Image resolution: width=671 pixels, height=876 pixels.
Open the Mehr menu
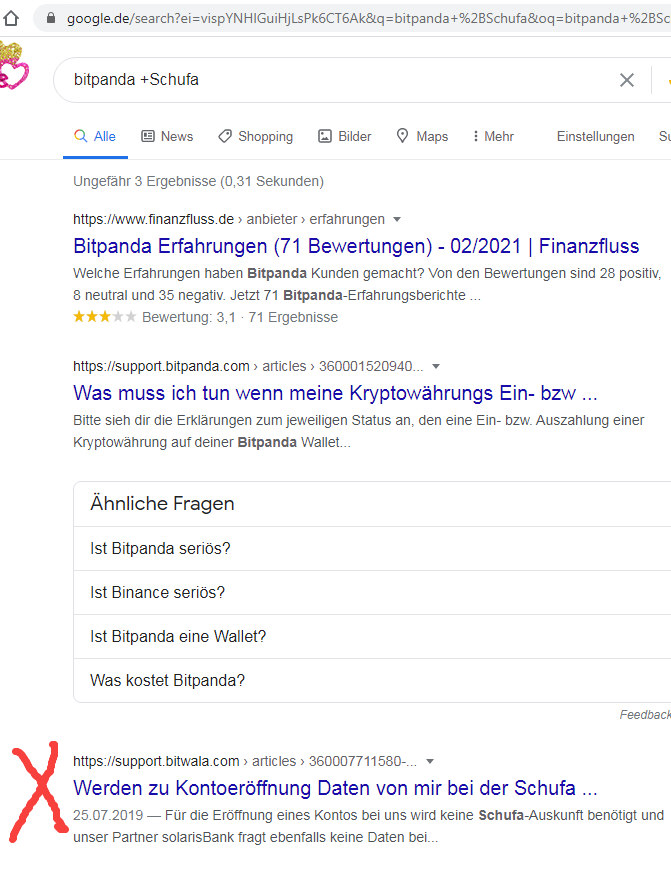493,136
